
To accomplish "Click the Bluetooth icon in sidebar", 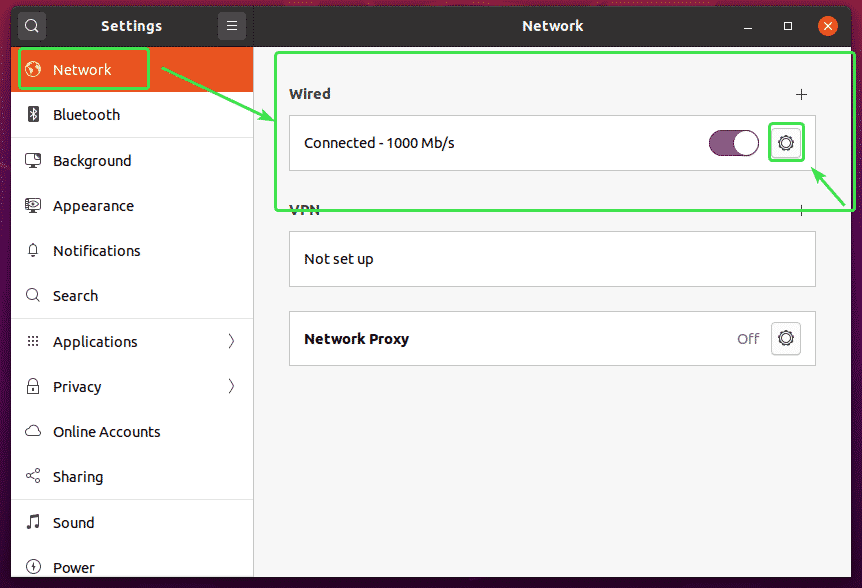I will pyautogui.click(x=33, y=115).
